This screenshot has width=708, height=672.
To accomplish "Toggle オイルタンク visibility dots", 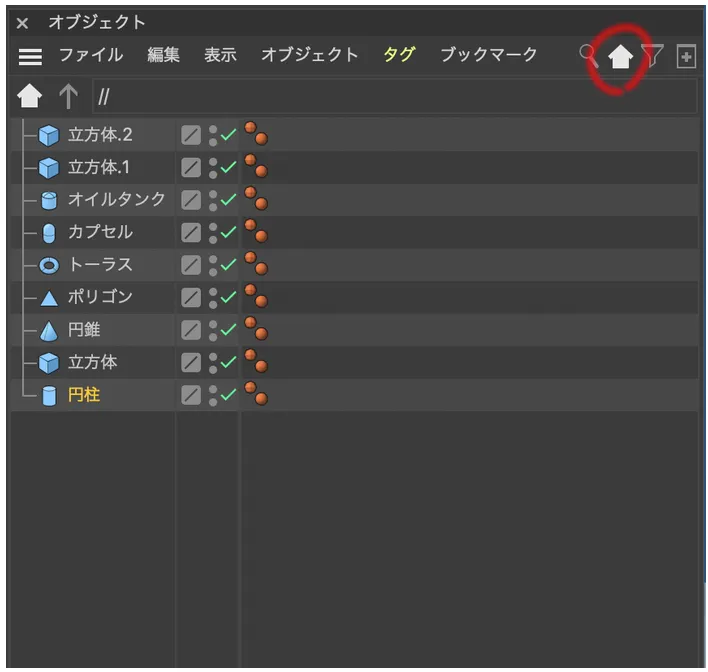I will pyautogui.click(x=213, y=201).
